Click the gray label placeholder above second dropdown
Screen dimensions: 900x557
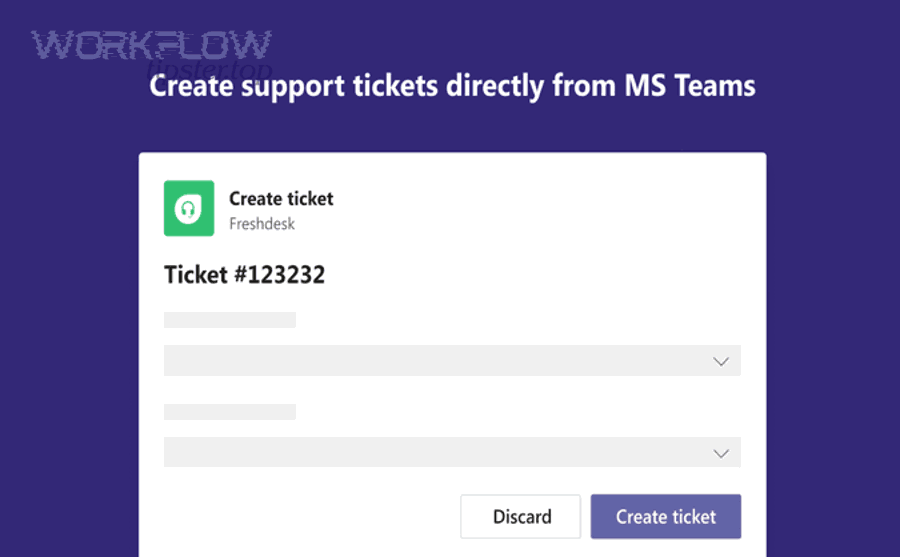point(230,412)
